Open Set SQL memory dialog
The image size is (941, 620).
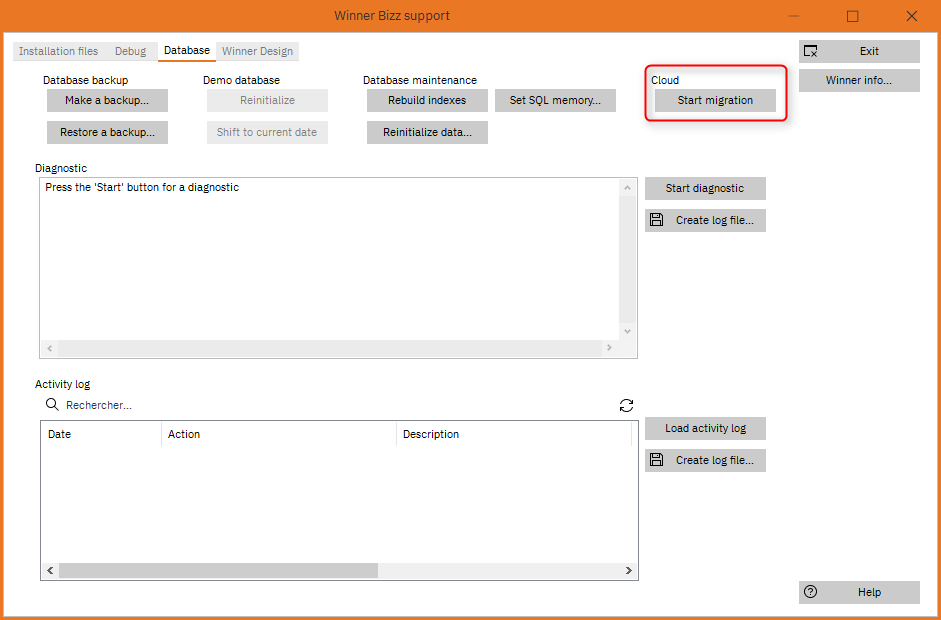(555, 100)
